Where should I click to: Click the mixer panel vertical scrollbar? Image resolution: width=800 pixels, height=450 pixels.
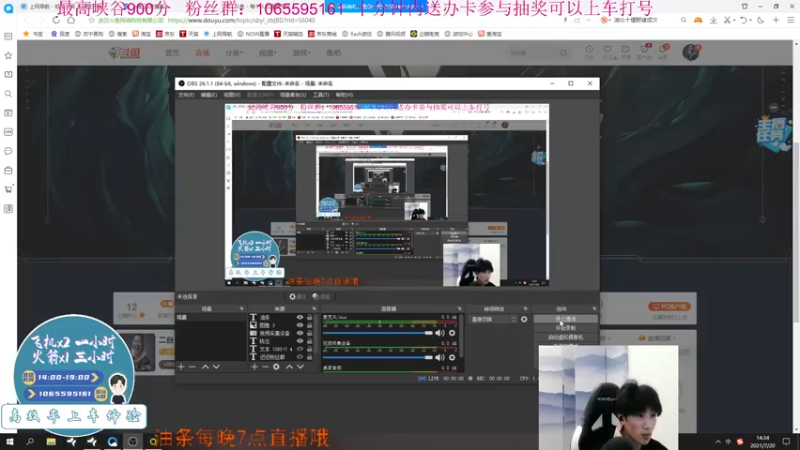(x=462, y=335)
